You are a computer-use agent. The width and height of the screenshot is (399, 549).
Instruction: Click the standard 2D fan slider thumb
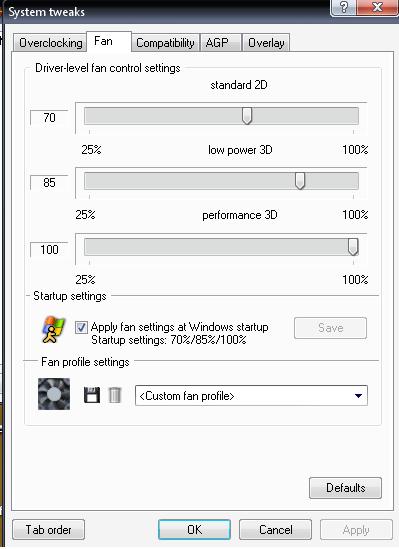coord(247,116)
